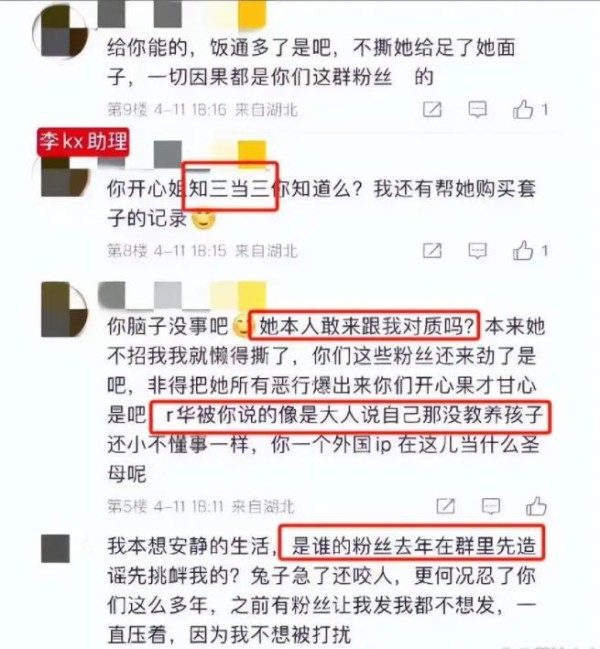The image size is (600, 649).
Task: Share the 第5楼 comment
Action: tap(446, 506)
